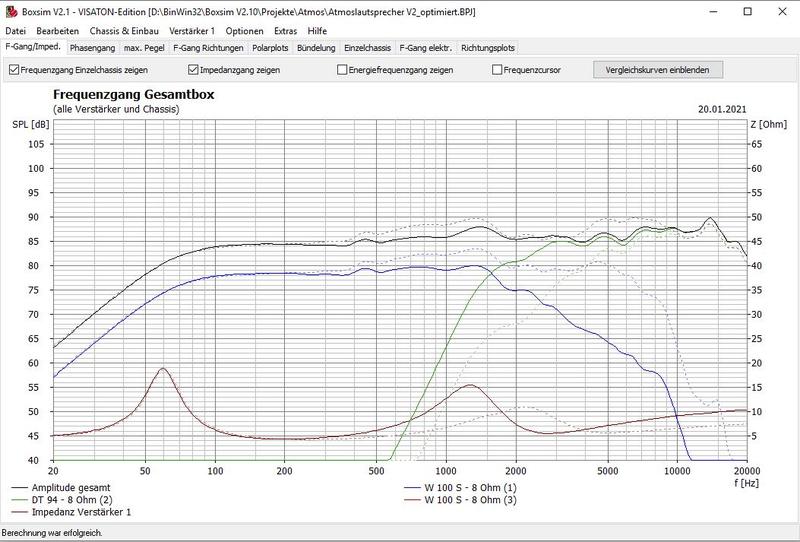
Task: Open the Extras menu
Action: 286,31
